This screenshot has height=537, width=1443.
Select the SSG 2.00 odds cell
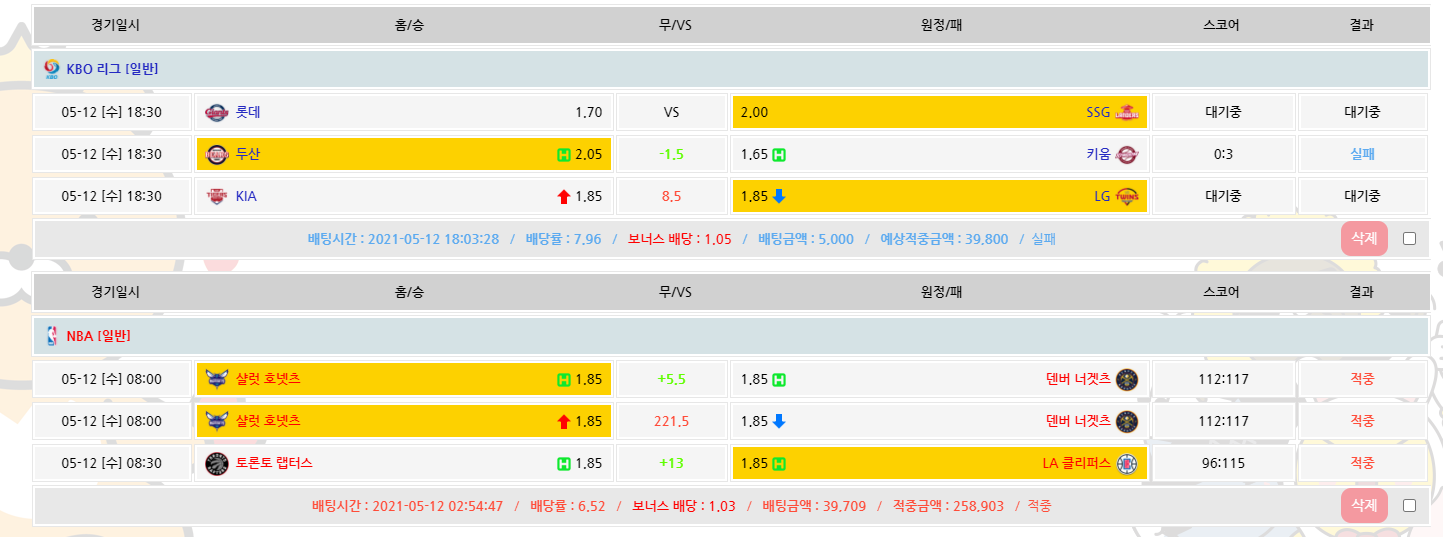[939, 112]
